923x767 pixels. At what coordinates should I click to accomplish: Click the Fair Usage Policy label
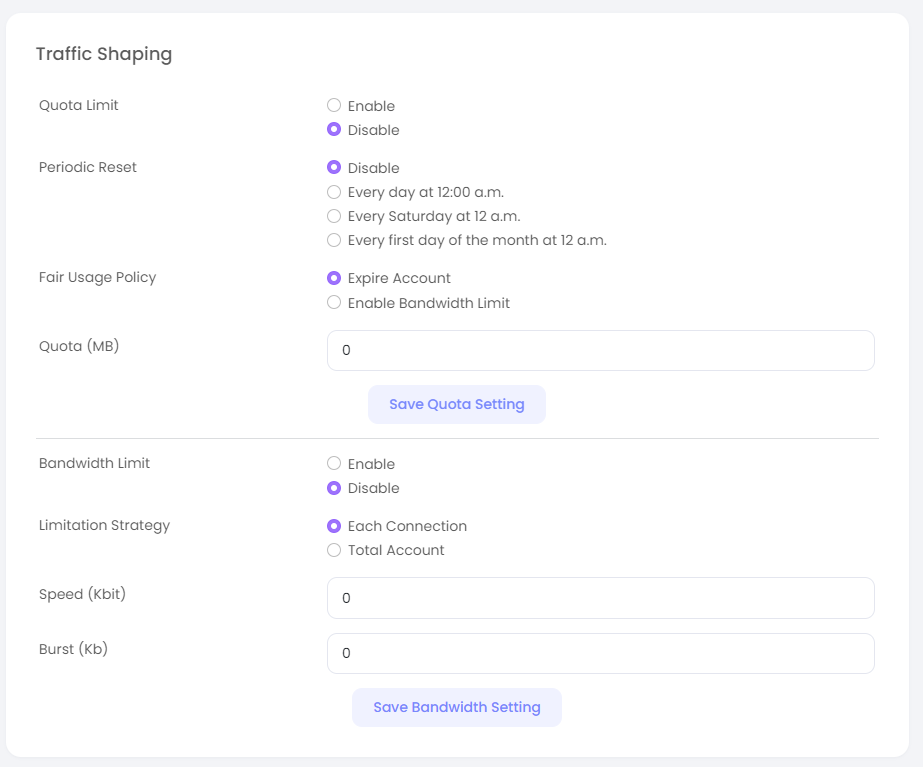coord(98,277)
